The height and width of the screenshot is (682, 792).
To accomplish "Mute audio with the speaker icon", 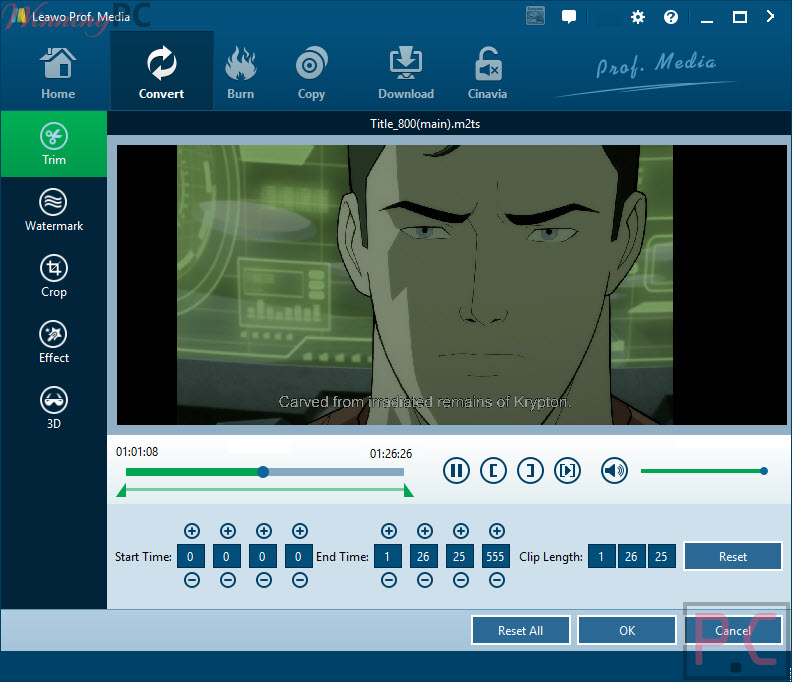I will point(614,471).
